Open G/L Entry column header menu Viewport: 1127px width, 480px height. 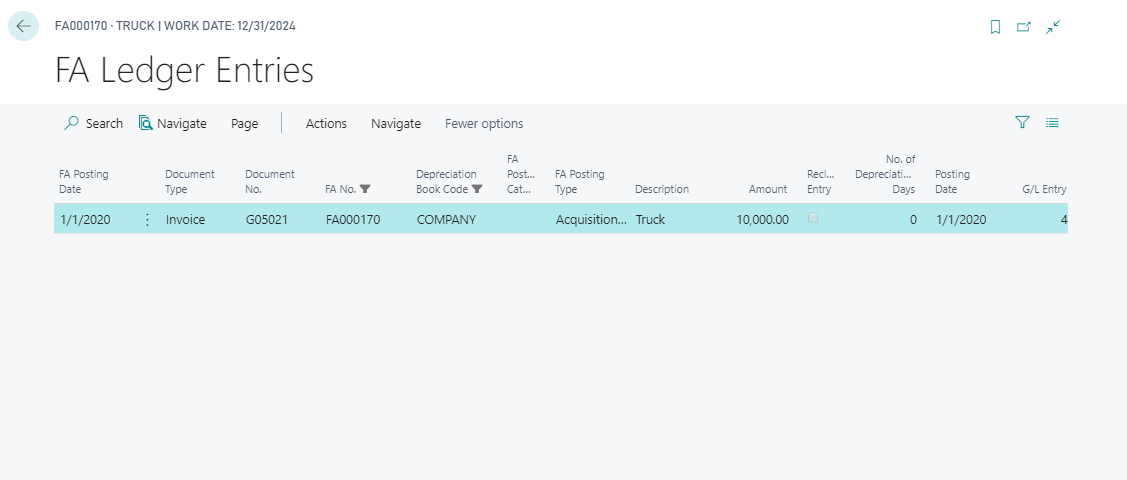click(x=1044, y=190)
